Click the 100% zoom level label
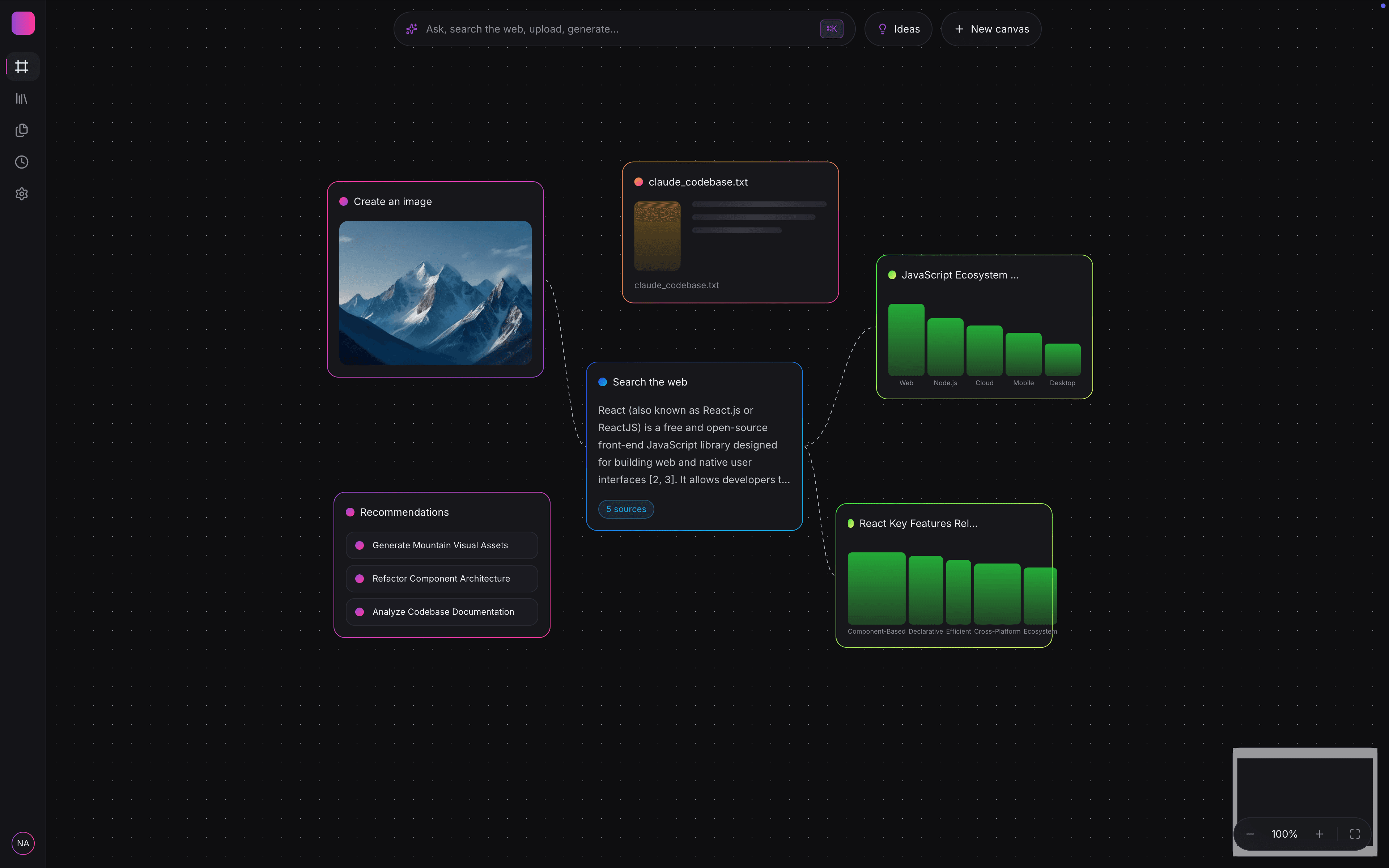Screen dimensions: 1389x868 coord(1284,834)
